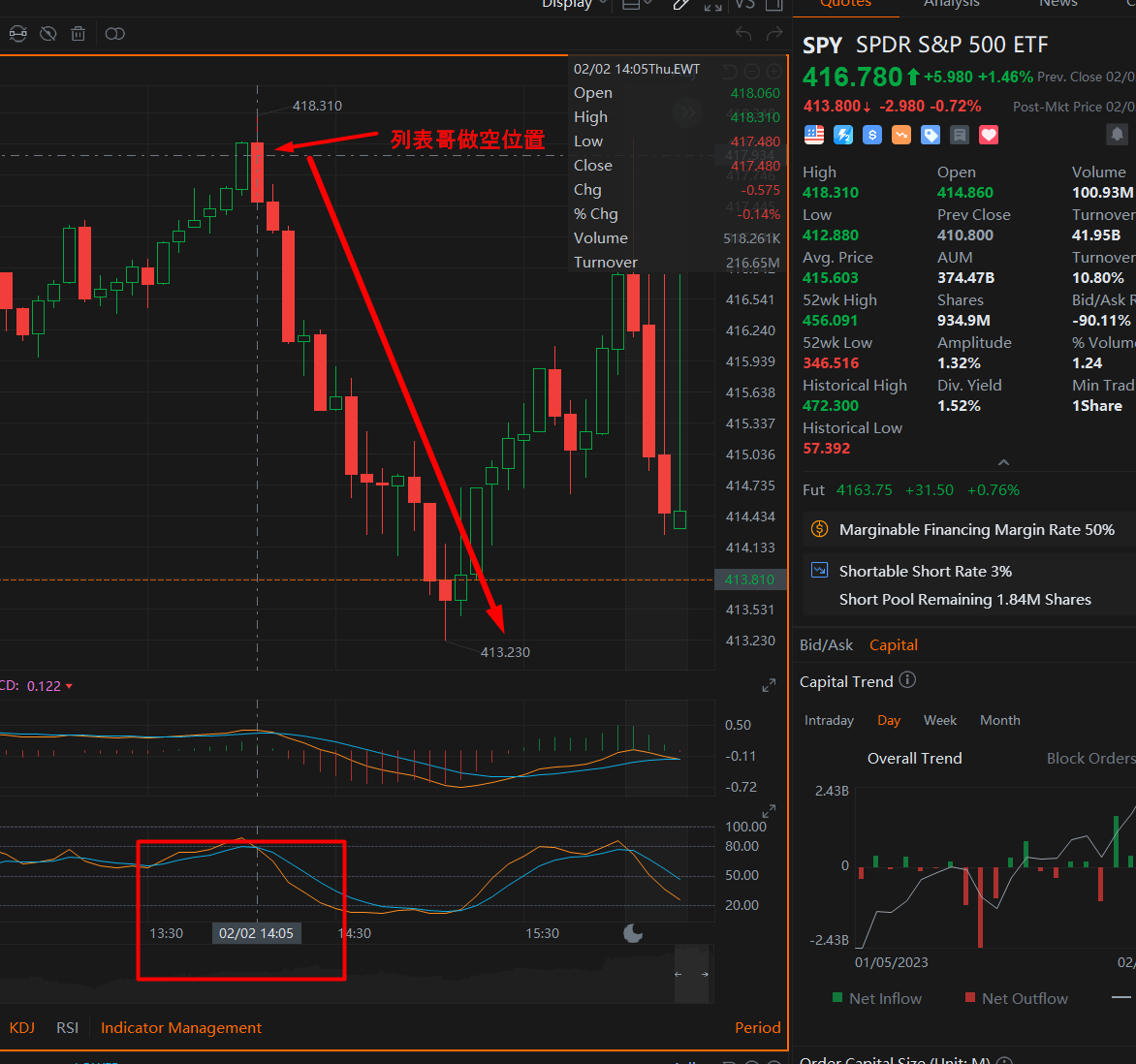The width and height of the screenshot is (1136, 1064).
Task: Collapse quote details with the up chevron
Action: click(1003, 462)
